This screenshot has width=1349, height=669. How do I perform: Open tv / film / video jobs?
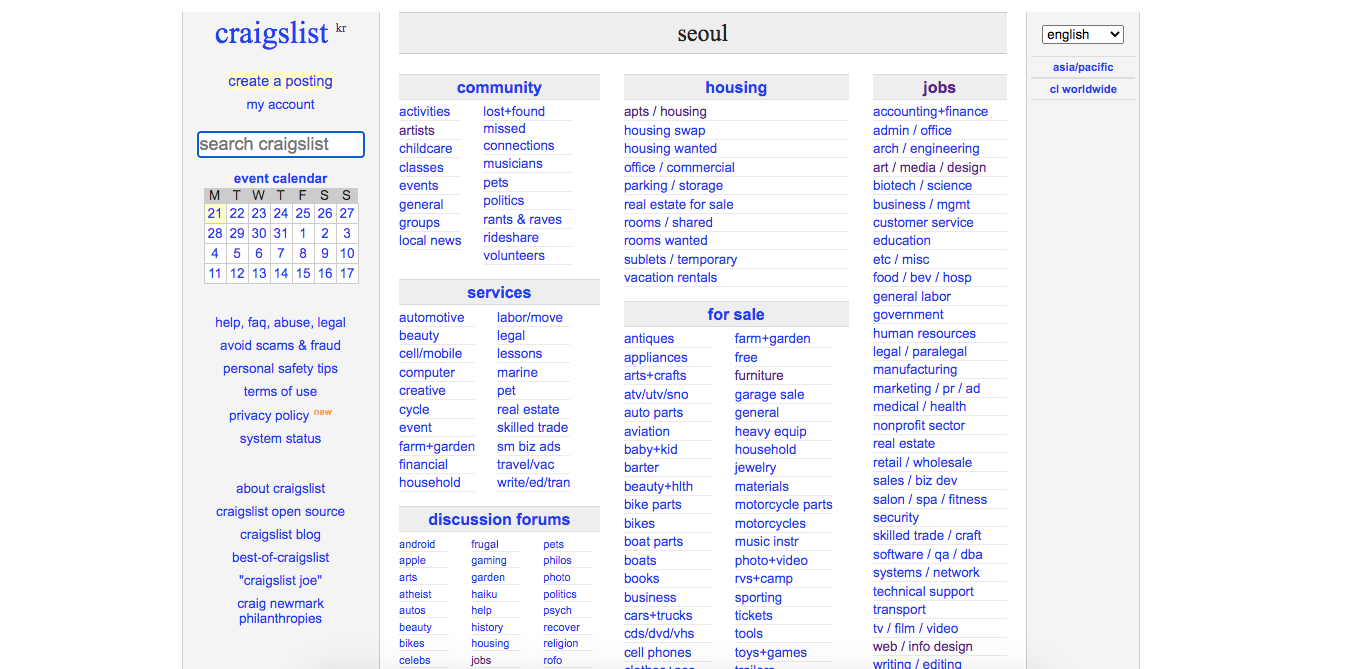pos(915,628)
